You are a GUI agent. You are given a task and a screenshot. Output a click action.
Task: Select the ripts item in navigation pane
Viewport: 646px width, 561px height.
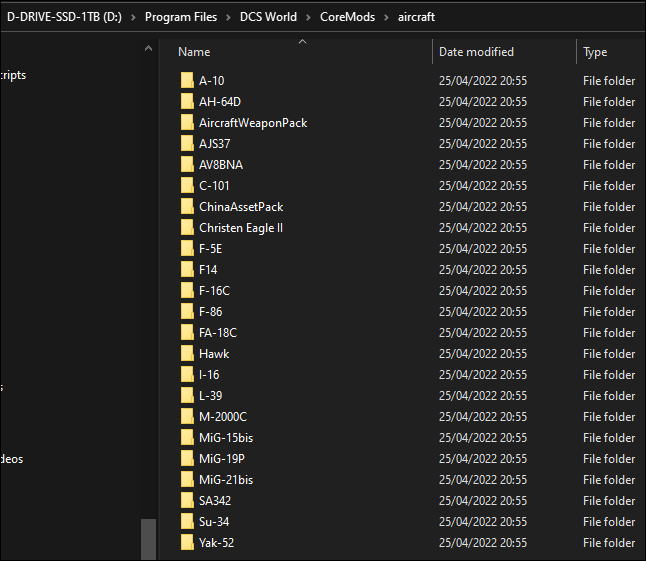coord(13,75)
